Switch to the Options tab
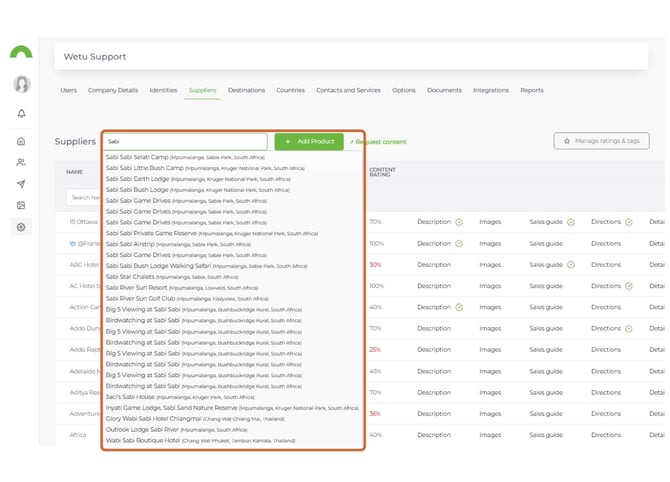The image size is (670, 482). pos(404,90)
